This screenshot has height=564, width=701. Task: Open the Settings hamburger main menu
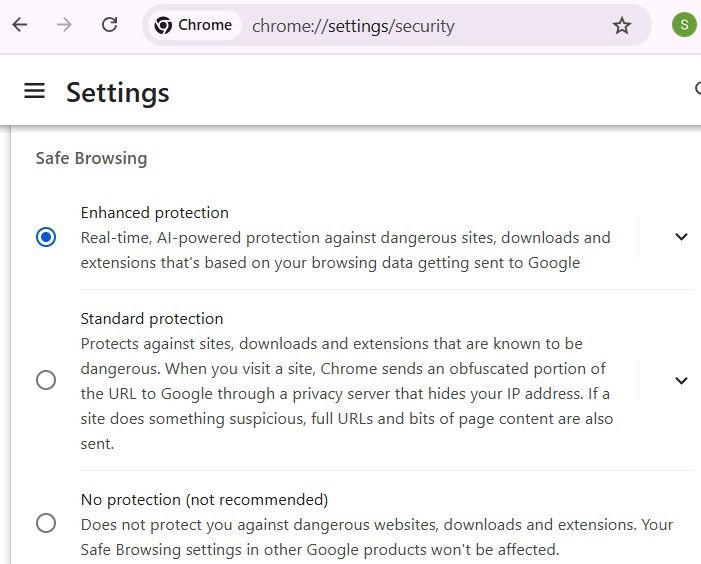[x=35, y=91]
